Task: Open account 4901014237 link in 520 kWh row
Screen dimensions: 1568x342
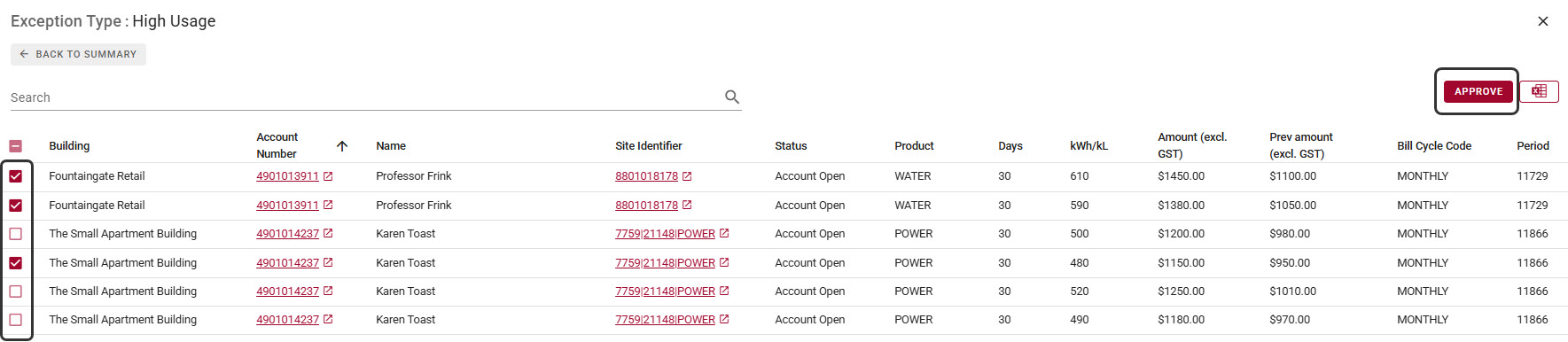Action: pyautogui.click(x=287, y=291)
